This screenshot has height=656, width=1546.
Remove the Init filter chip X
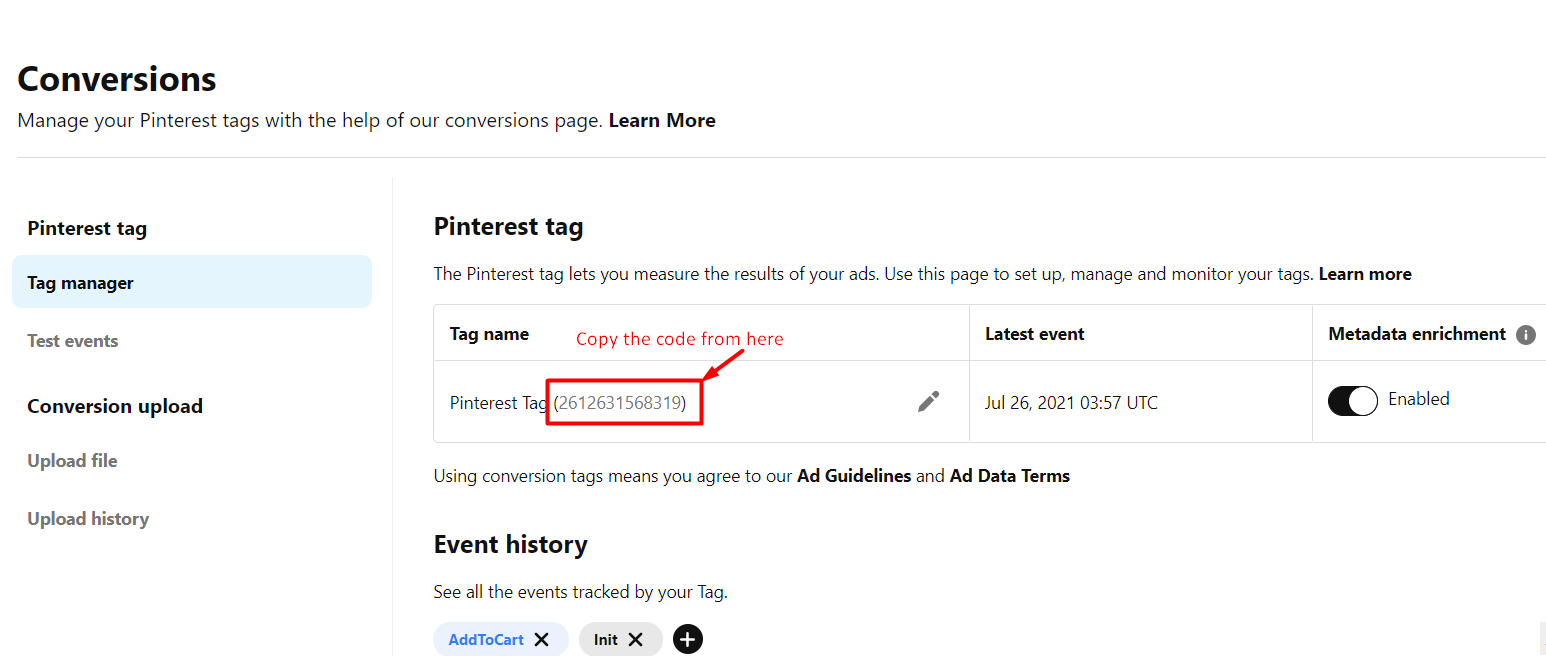click(x=635, y=639)
